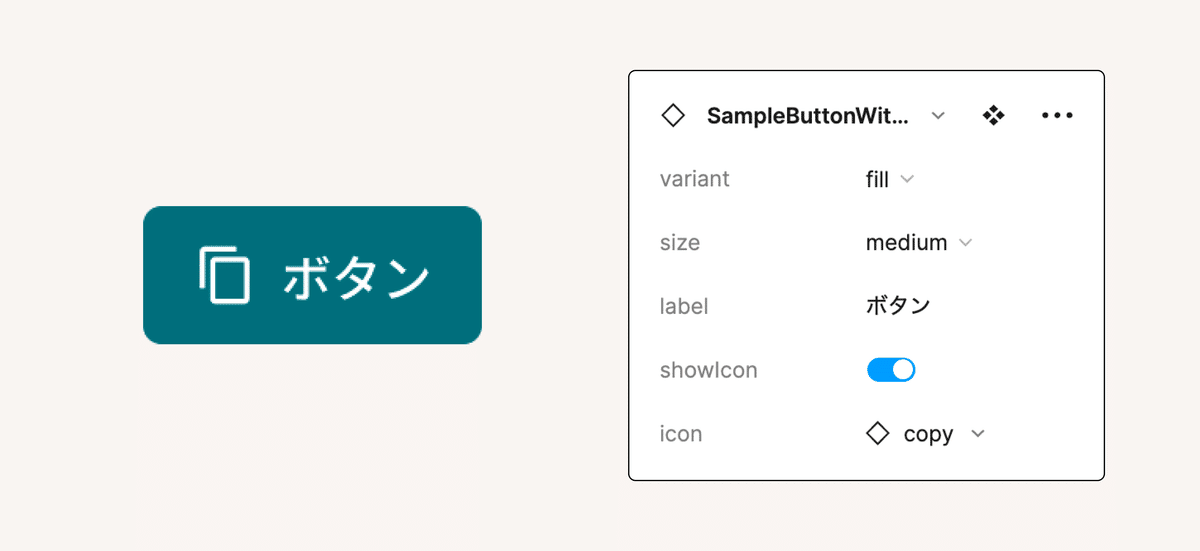This screenshot has height=551, width=1200.
Task: Toggle the showIcon switch off
Action: [891, 370]
